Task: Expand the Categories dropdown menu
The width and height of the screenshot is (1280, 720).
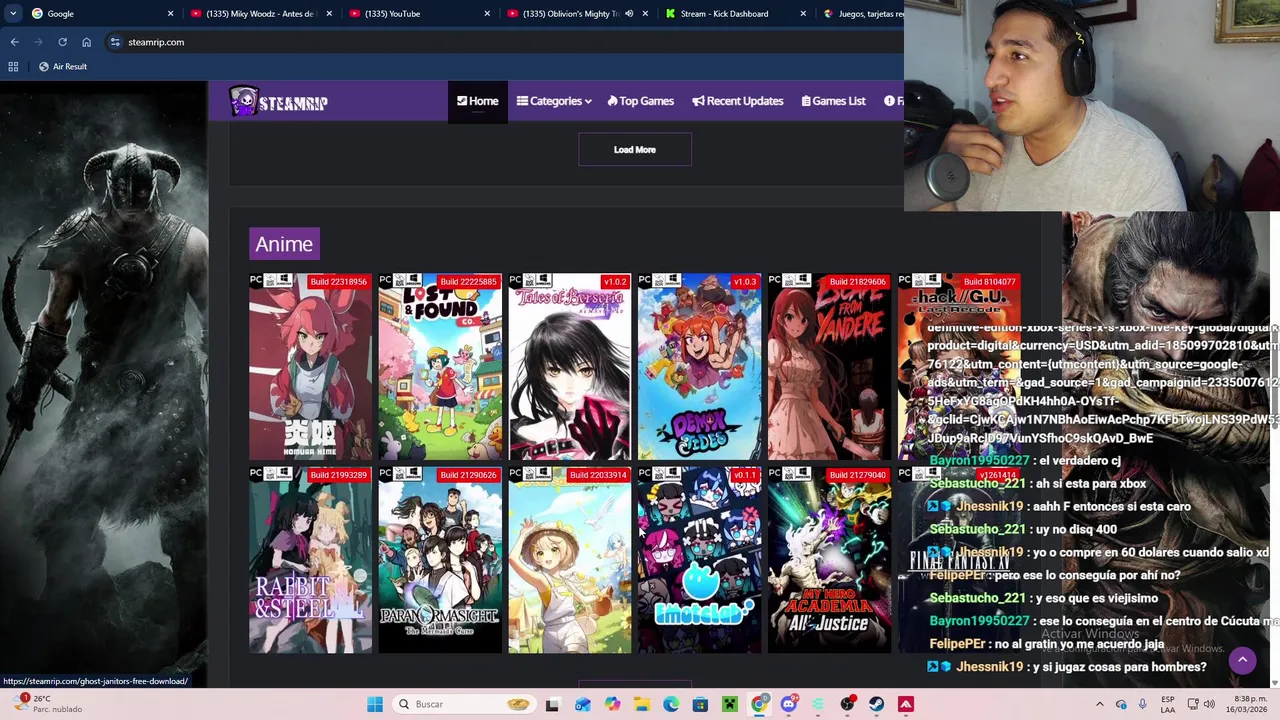Action: point(554,101)
